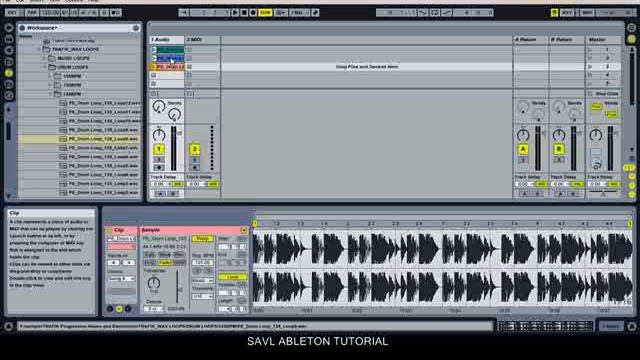Toggle Return A activator button
The image size is (640, 360).
(x=523, y=149)
